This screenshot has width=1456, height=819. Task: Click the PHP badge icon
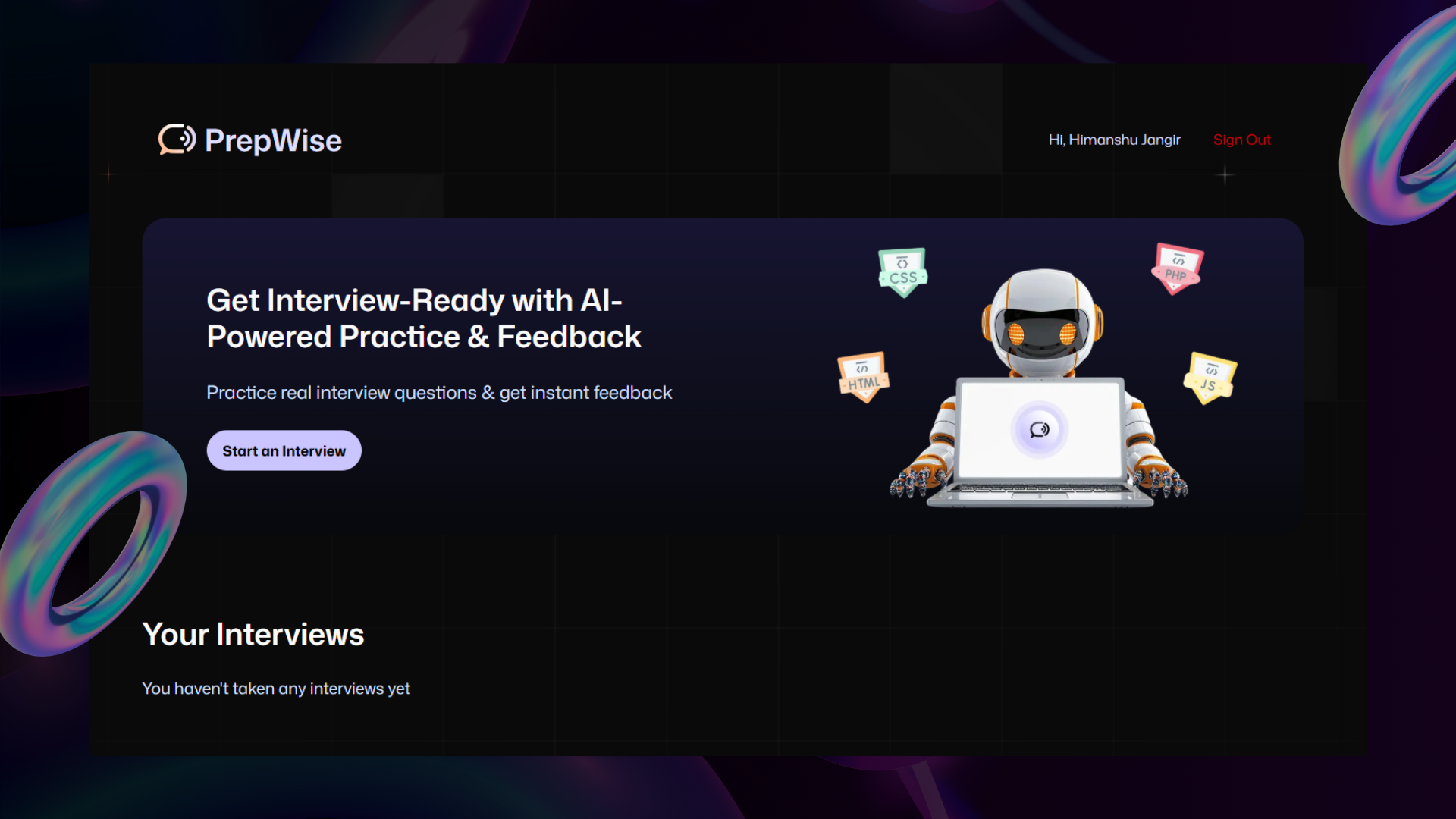[x=1177, y=268]
